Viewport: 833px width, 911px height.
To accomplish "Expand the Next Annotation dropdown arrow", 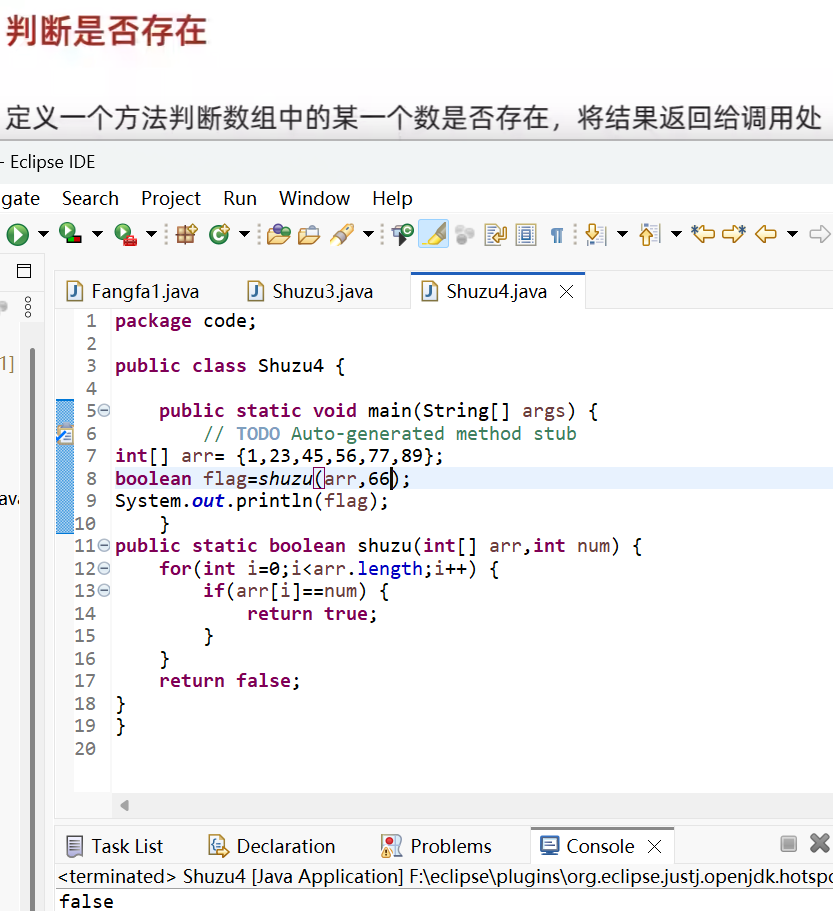I will [x=622, y=235].
